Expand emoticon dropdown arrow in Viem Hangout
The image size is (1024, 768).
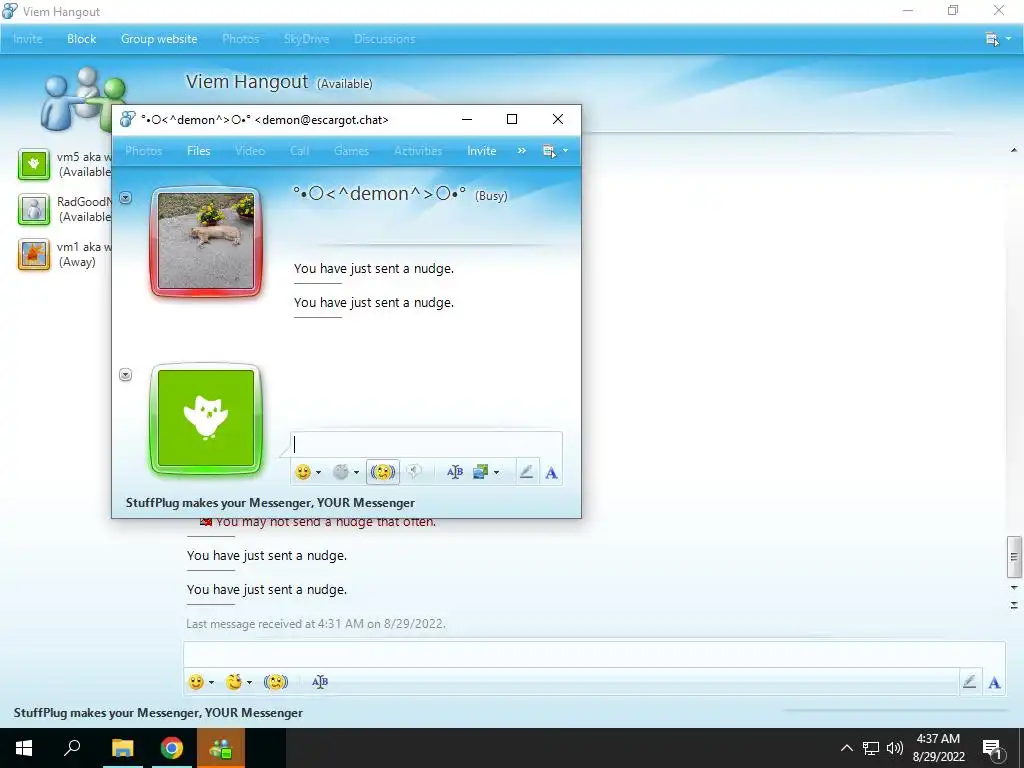211,682
